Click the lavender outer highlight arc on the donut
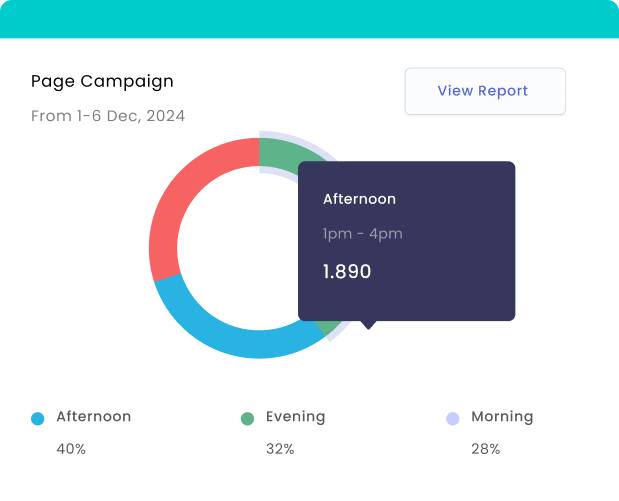 click(300, 138)
